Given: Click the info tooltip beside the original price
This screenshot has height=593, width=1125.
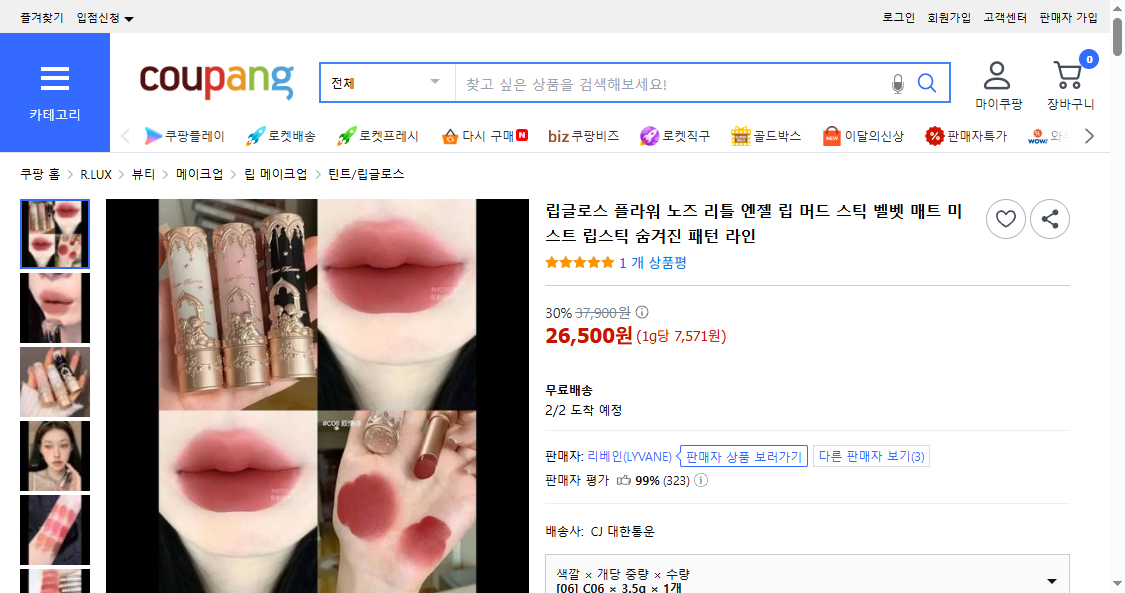Looking at the screenshot, I should click(640, 312).
